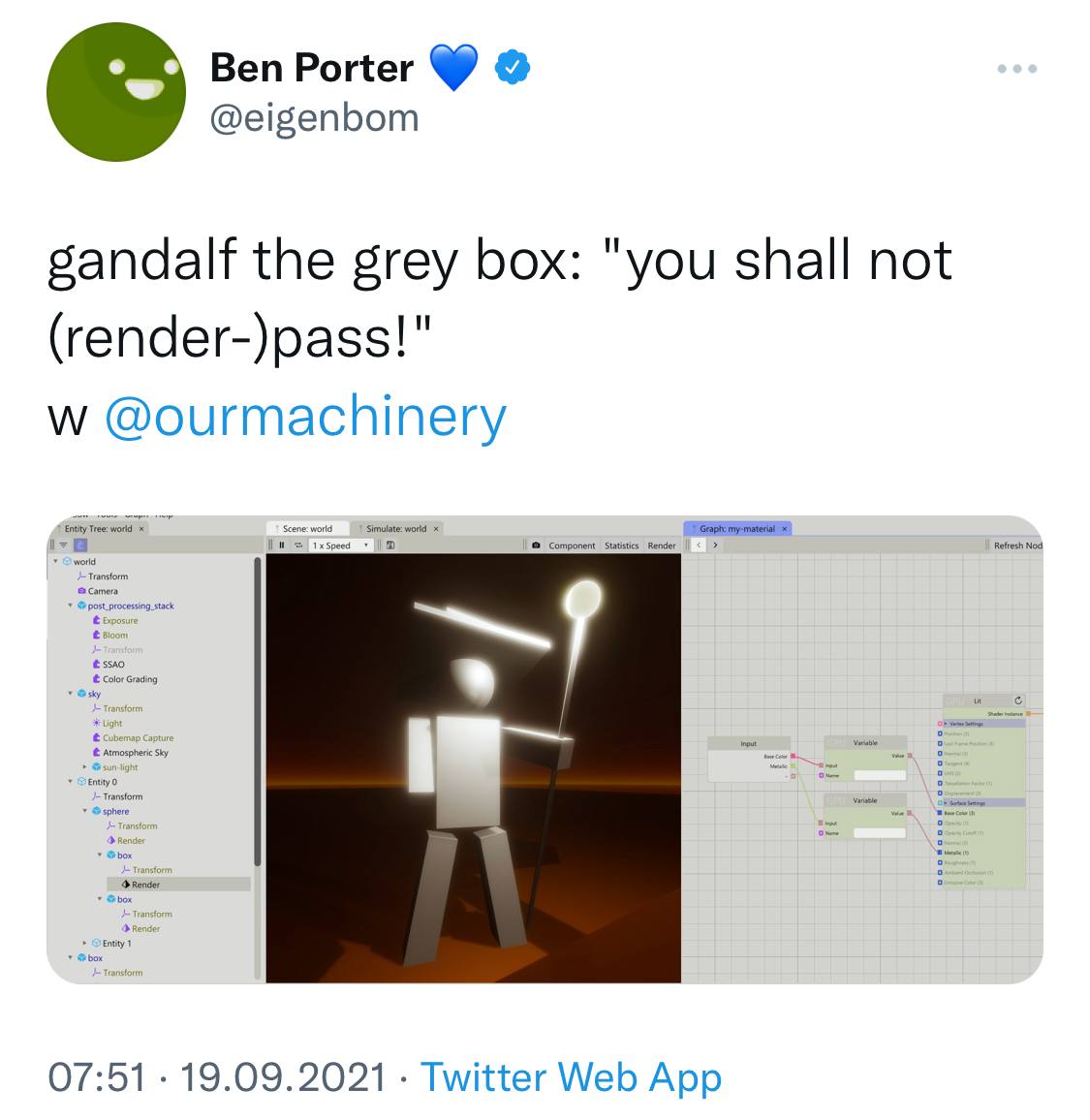Open the Statistics viewport option

(x=621, y=545)
